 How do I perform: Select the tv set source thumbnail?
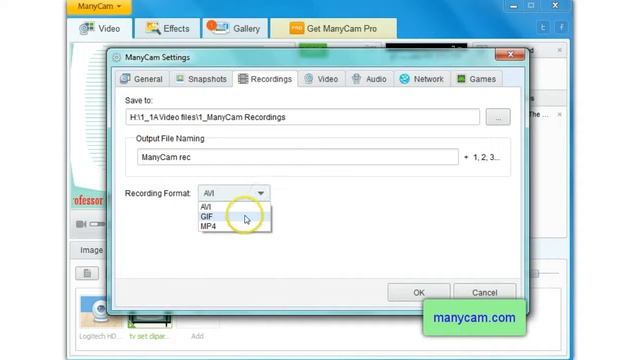(150, 321)
